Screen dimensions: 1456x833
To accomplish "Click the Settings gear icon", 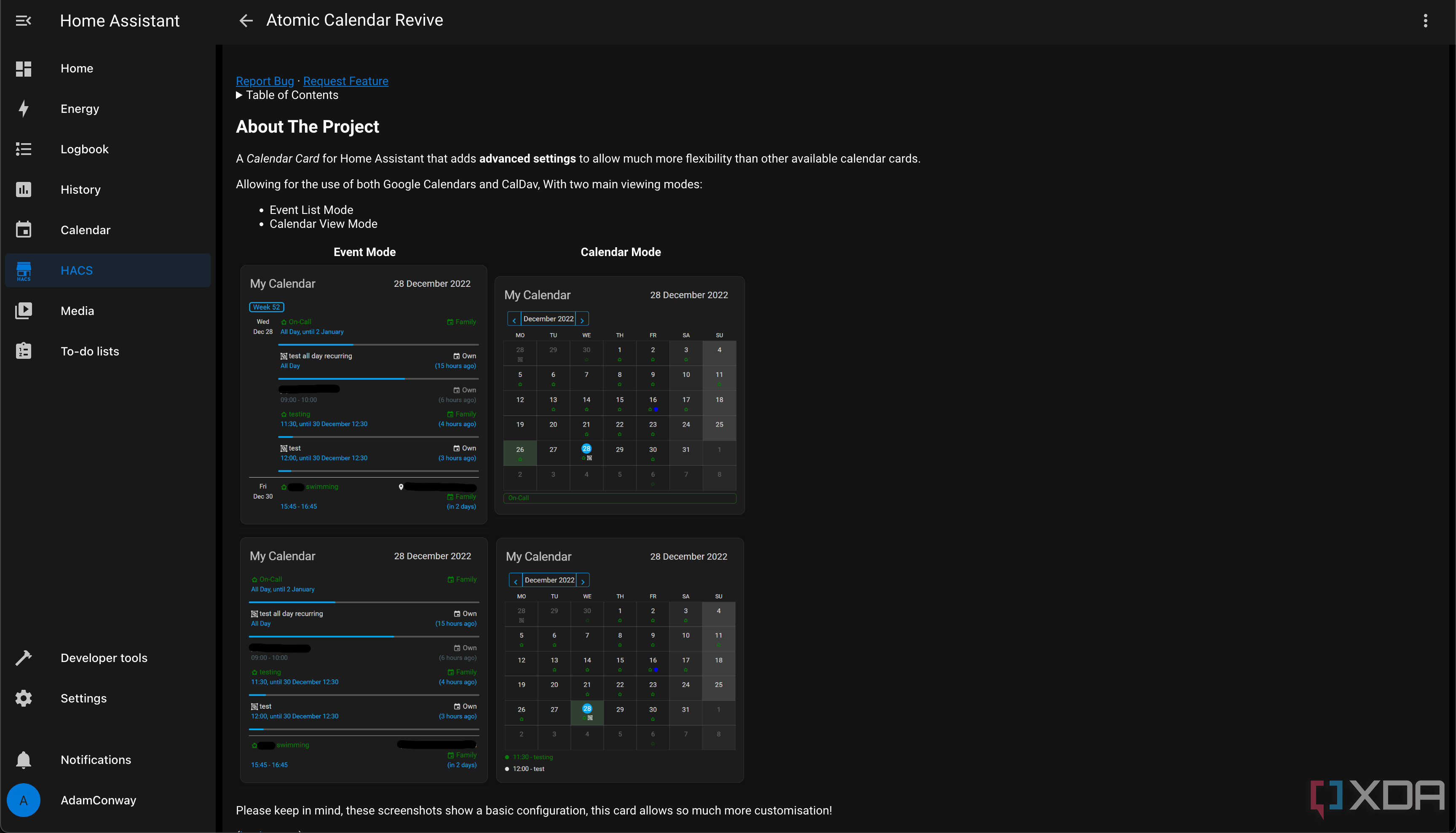I will (x=24, y=698).
